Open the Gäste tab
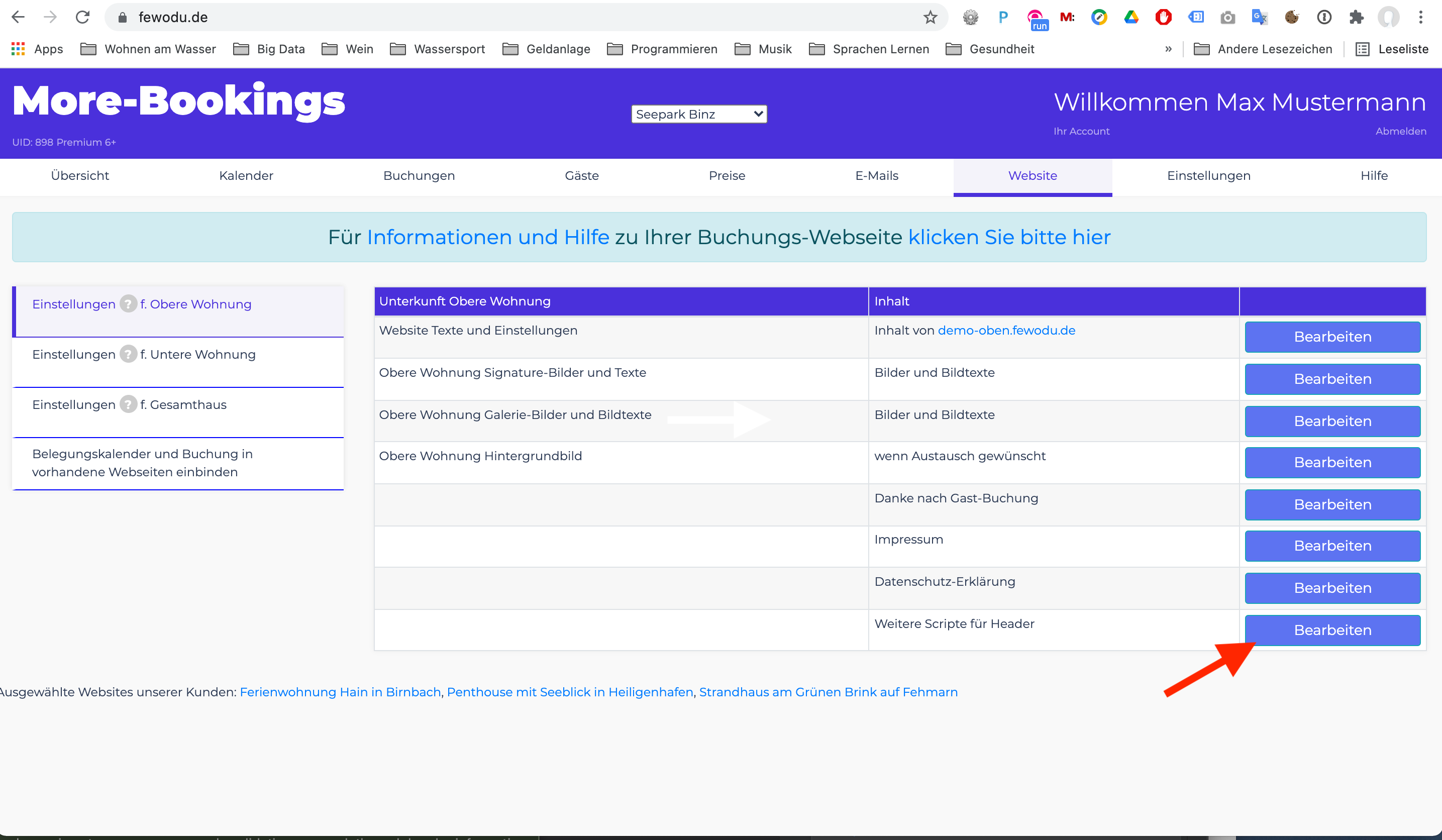The width and height of the screenshot is (1442, 840). pyautogui.click(x=582, y=176)
